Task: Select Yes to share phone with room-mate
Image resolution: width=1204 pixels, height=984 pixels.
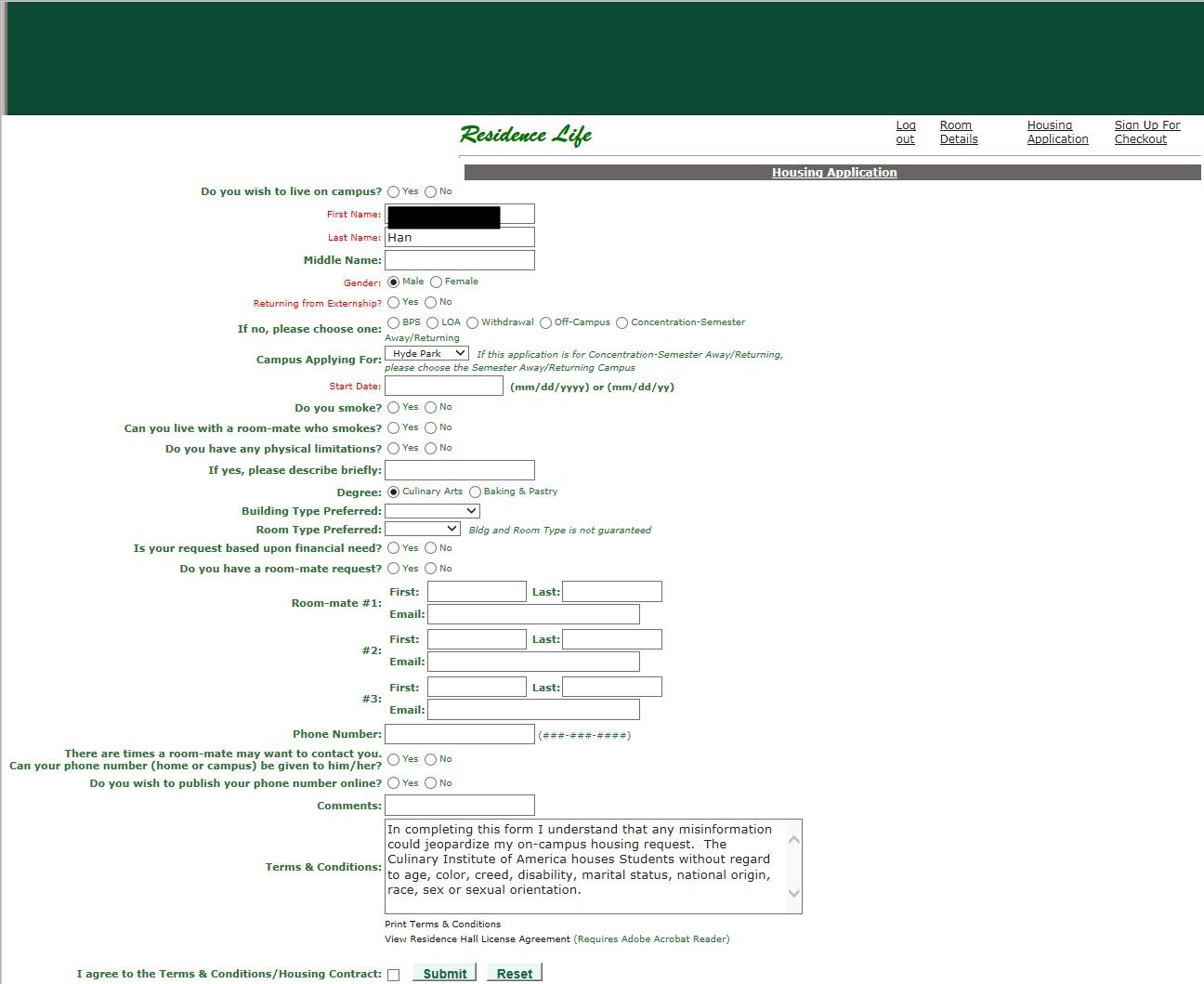Action: point(394,759)
